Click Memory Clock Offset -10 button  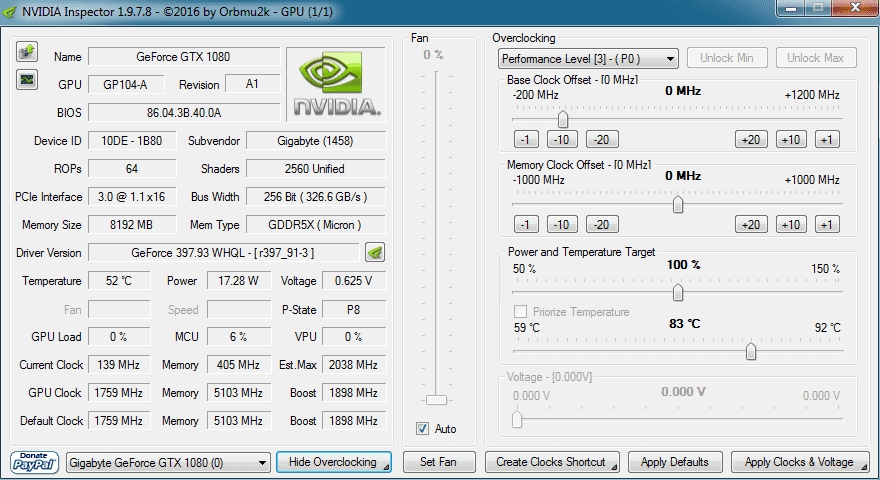[x=562, y=225]
